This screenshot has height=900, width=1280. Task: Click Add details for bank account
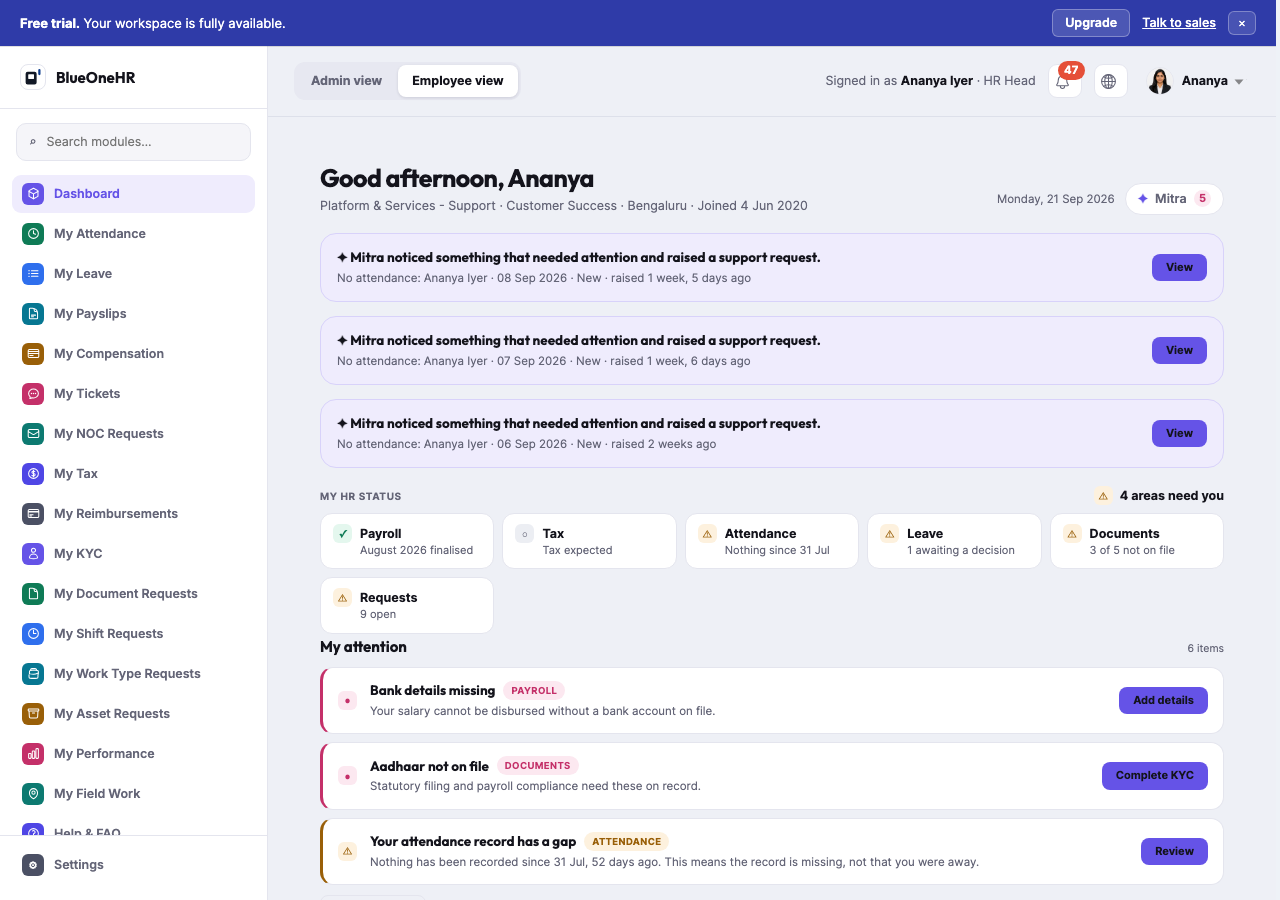point(1163,700)
